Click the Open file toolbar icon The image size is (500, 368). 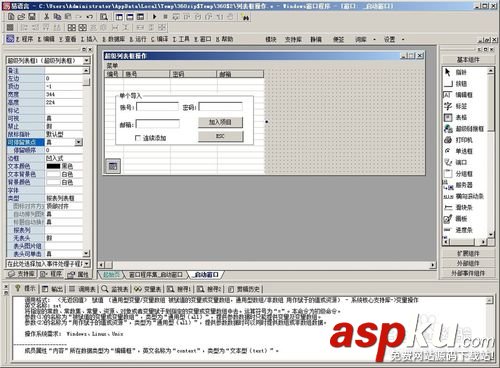pos(21,16)
